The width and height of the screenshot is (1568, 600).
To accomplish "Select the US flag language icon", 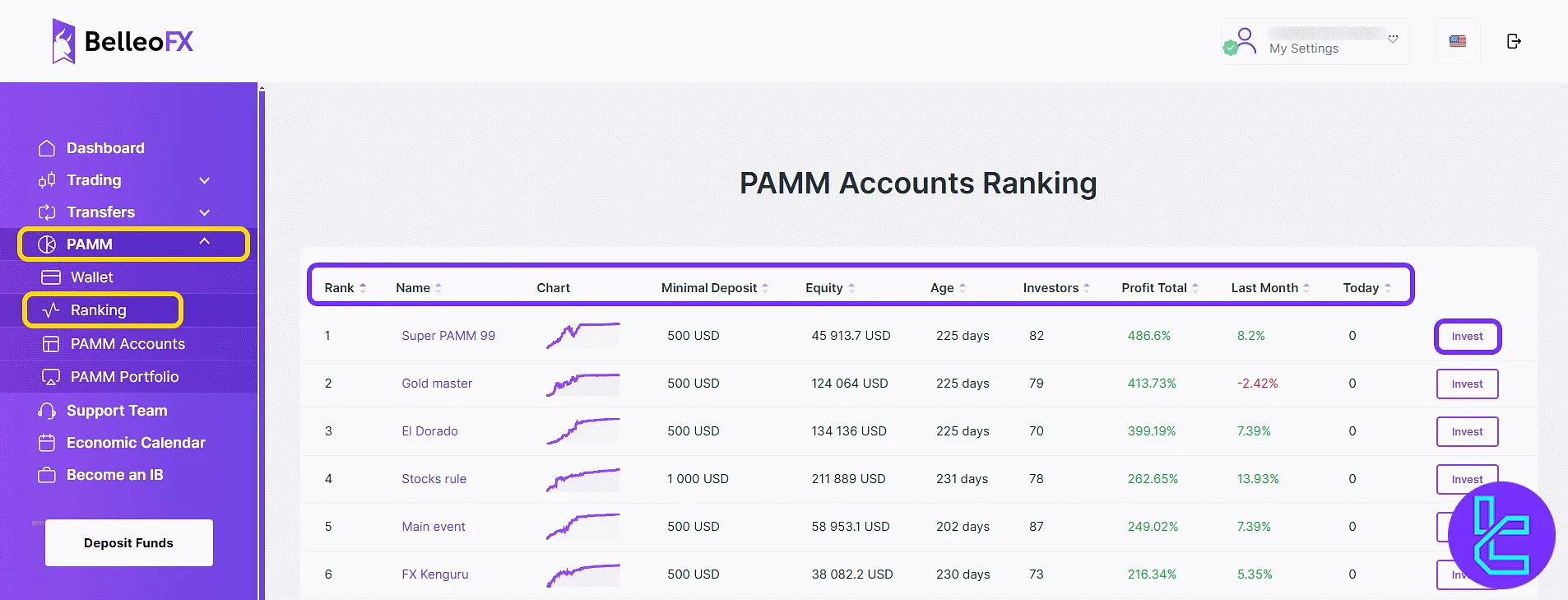I will 1458,41.
